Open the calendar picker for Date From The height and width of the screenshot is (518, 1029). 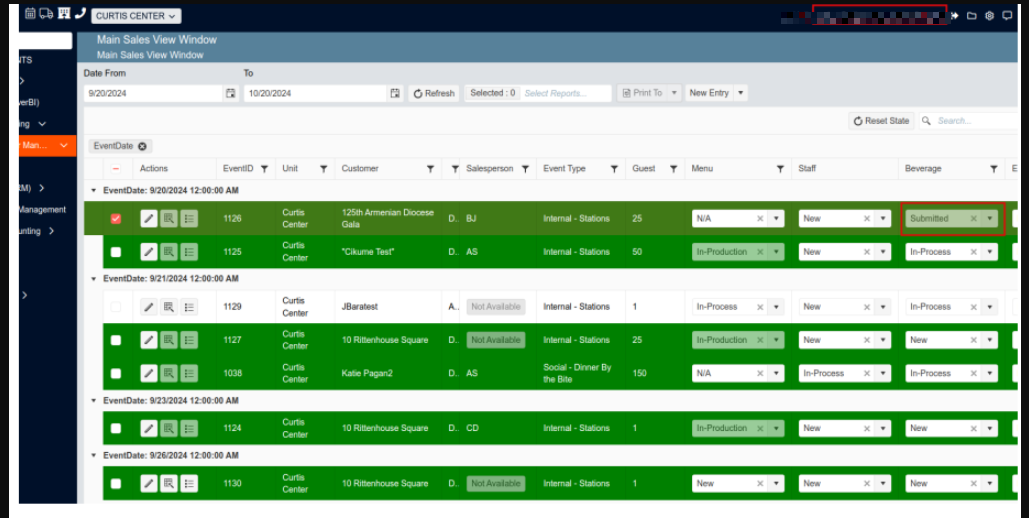[231, 93]
